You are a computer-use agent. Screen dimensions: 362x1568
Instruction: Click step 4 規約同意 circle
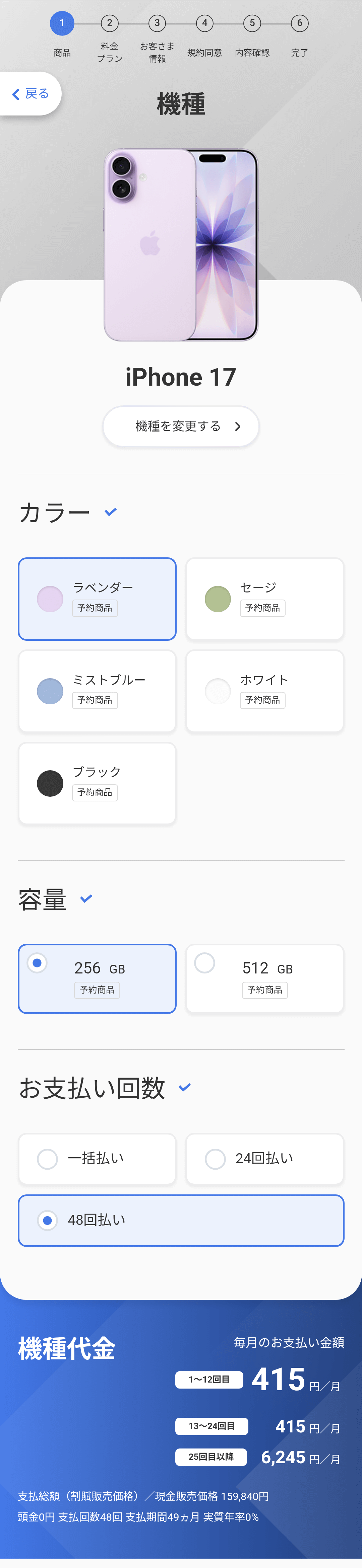205,24
